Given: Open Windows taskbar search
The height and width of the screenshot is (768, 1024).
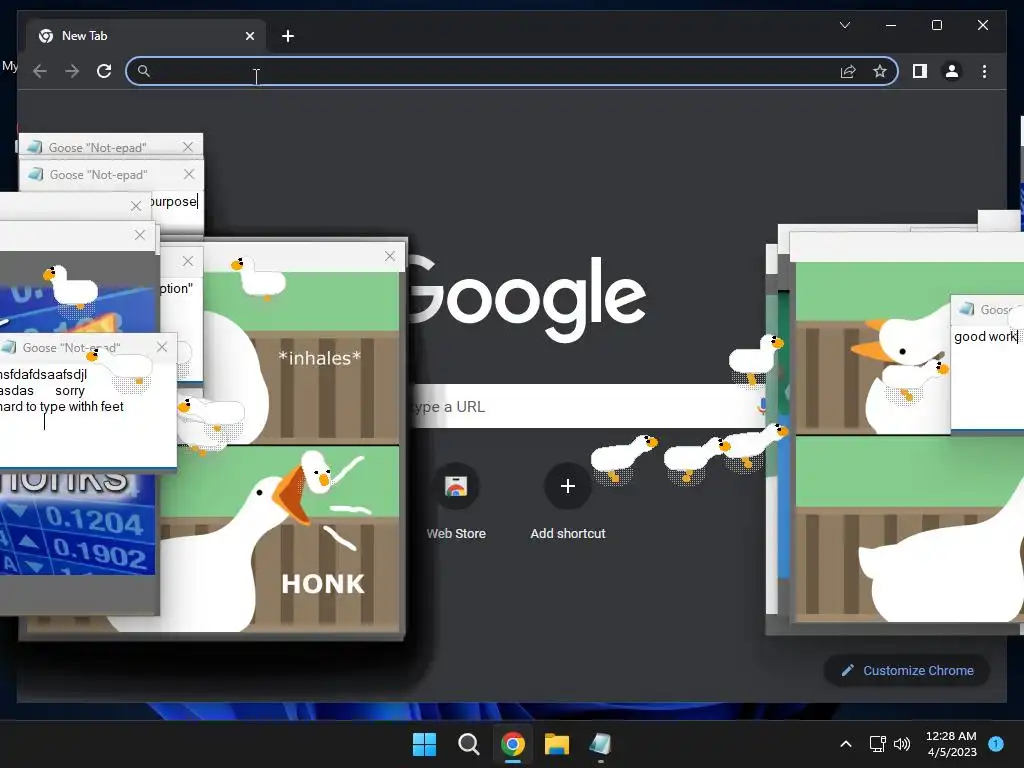Looking at the screenshot, I should [x=468, y=744].
